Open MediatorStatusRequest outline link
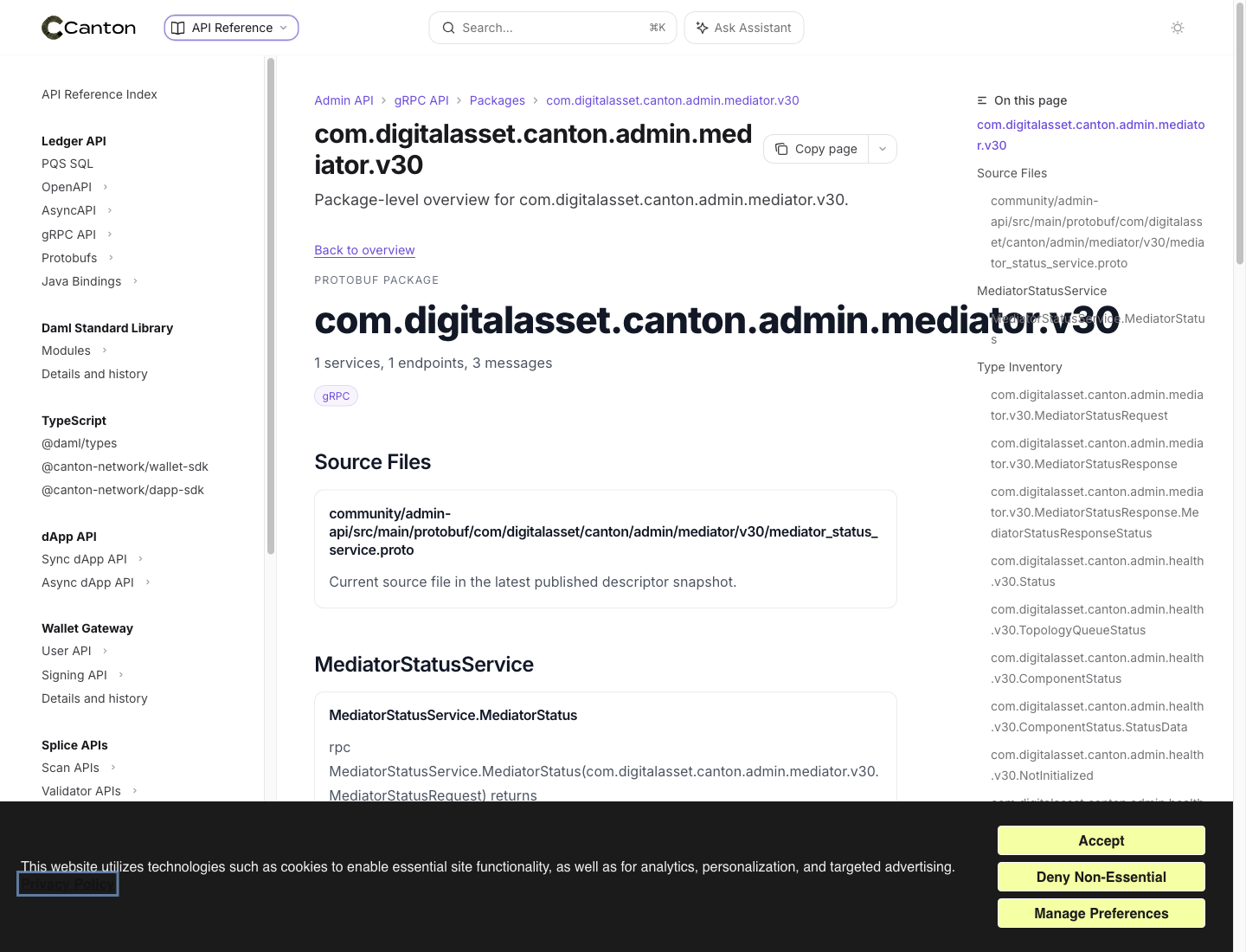 1097,405
